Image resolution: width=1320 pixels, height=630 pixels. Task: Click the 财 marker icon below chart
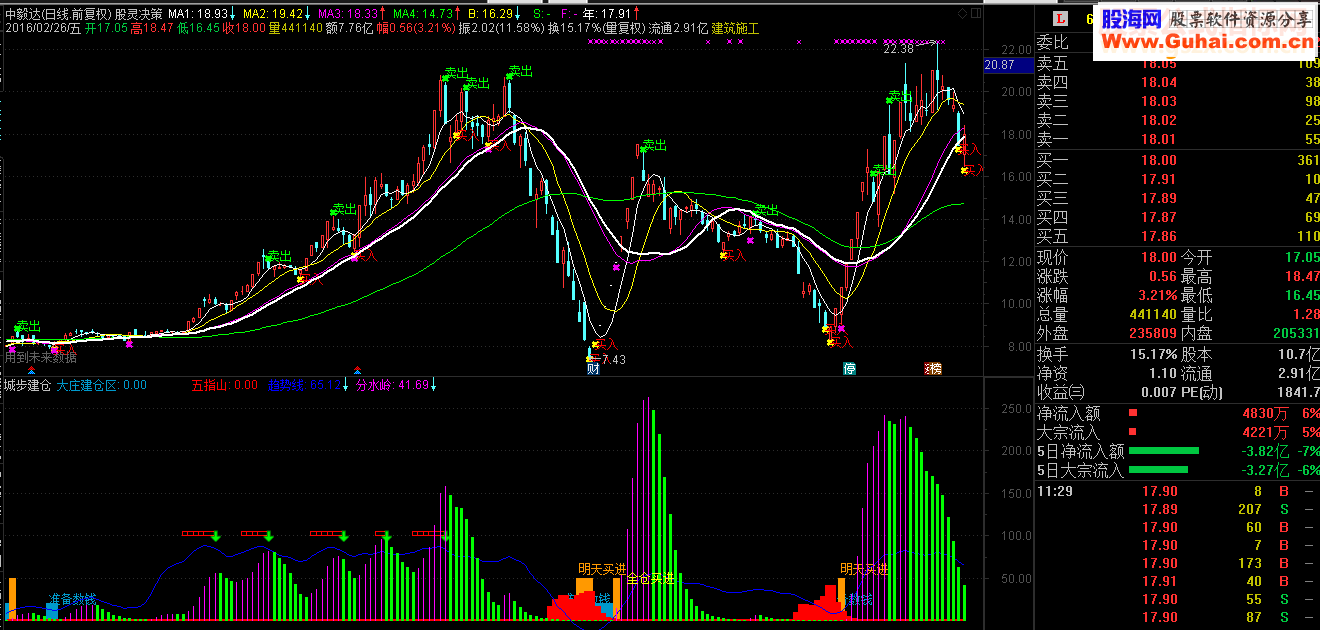click(593, 368)
